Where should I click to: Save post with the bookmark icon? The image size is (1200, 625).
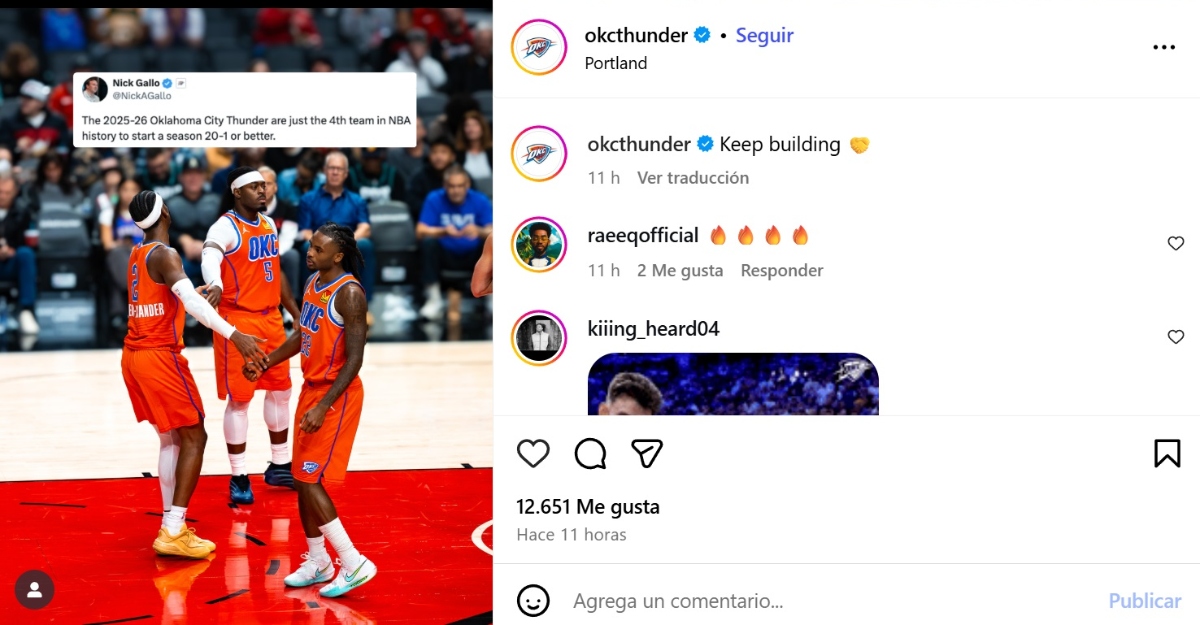pos(1167,454)
